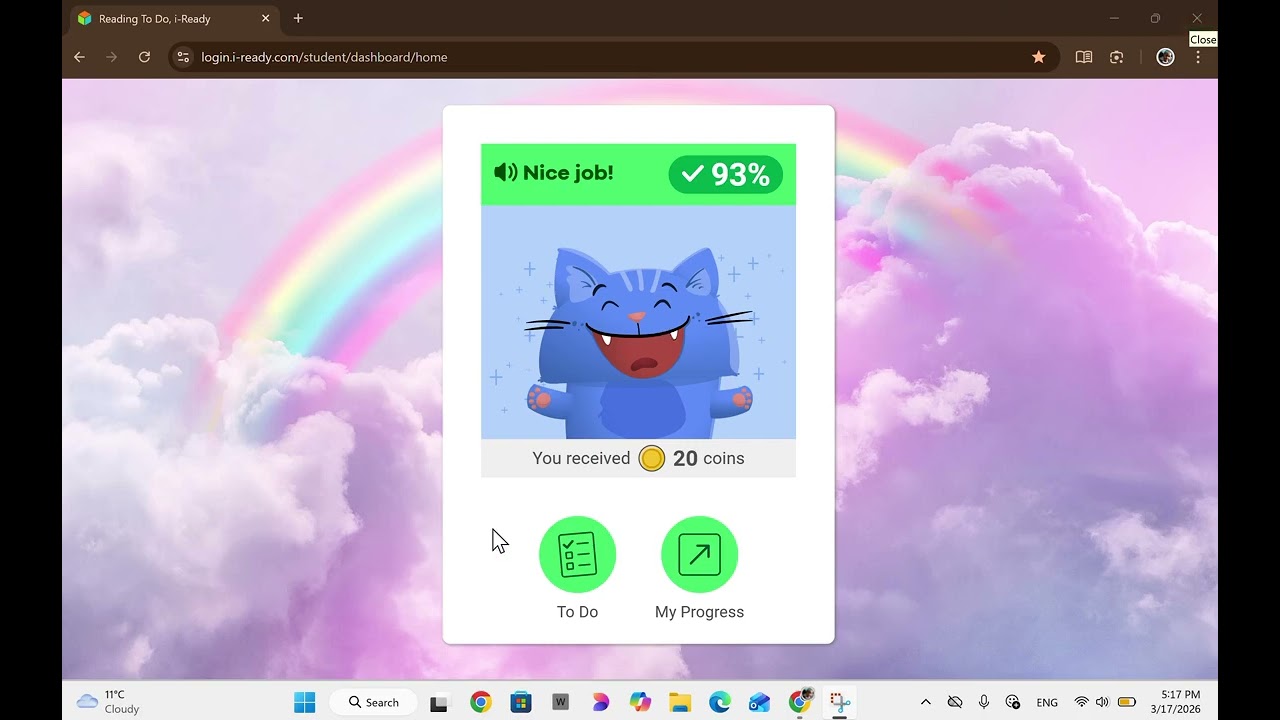Open the Wi-Fi network settings
Viewport: 1280px width, 720px height.
1081,702
